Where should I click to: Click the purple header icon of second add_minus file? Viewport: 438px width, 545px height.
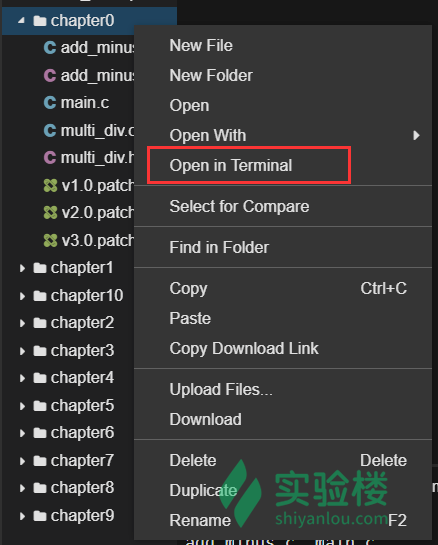coord(50,75)
